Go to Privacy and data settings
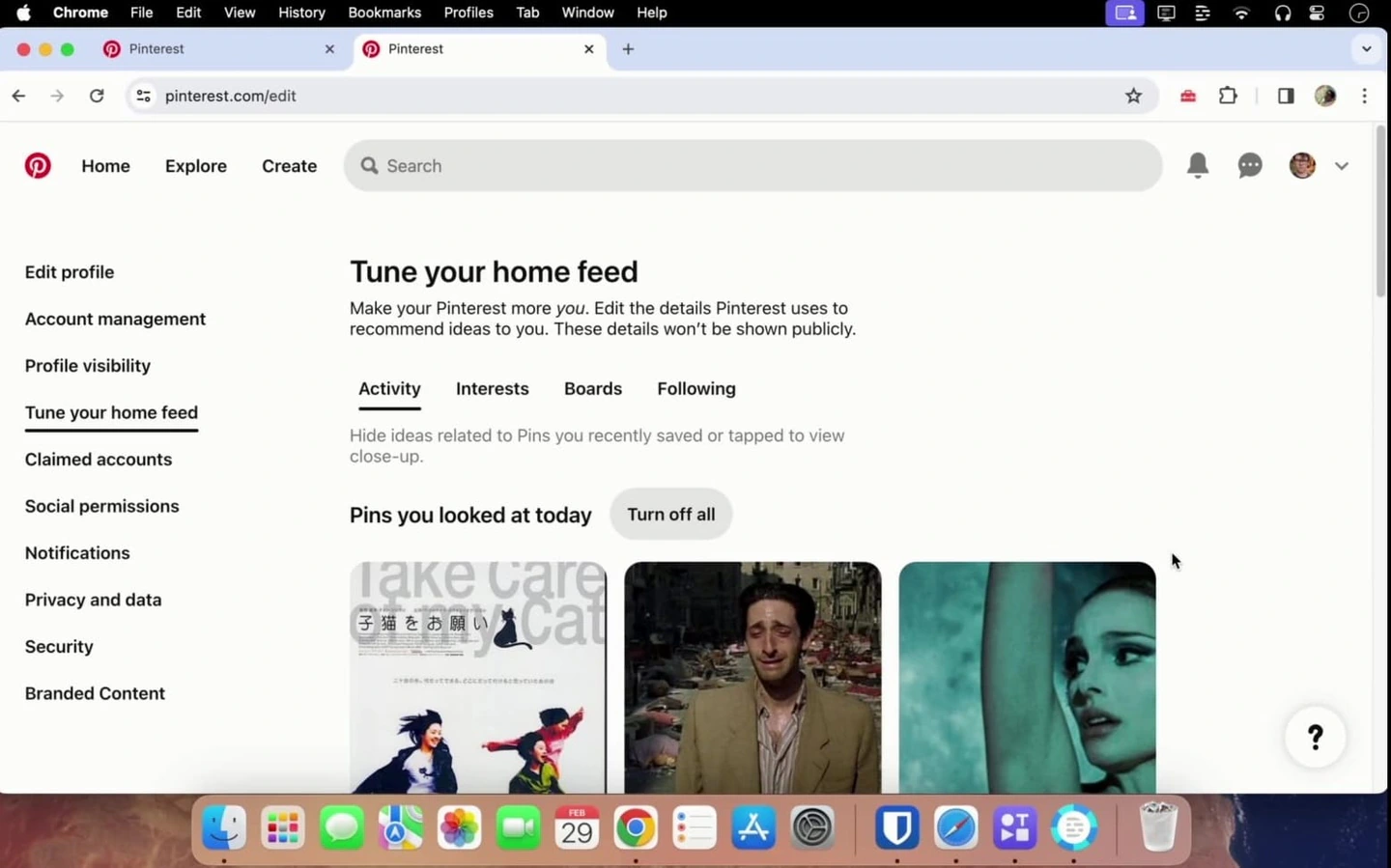 click(93, 600)
